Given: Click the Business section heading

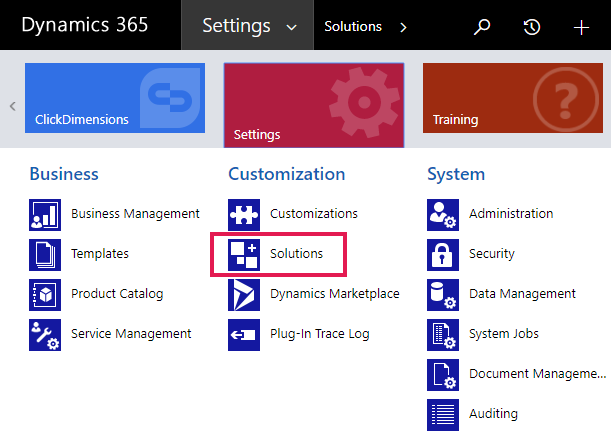Looking at the screenshot, I should coord(64,174).
